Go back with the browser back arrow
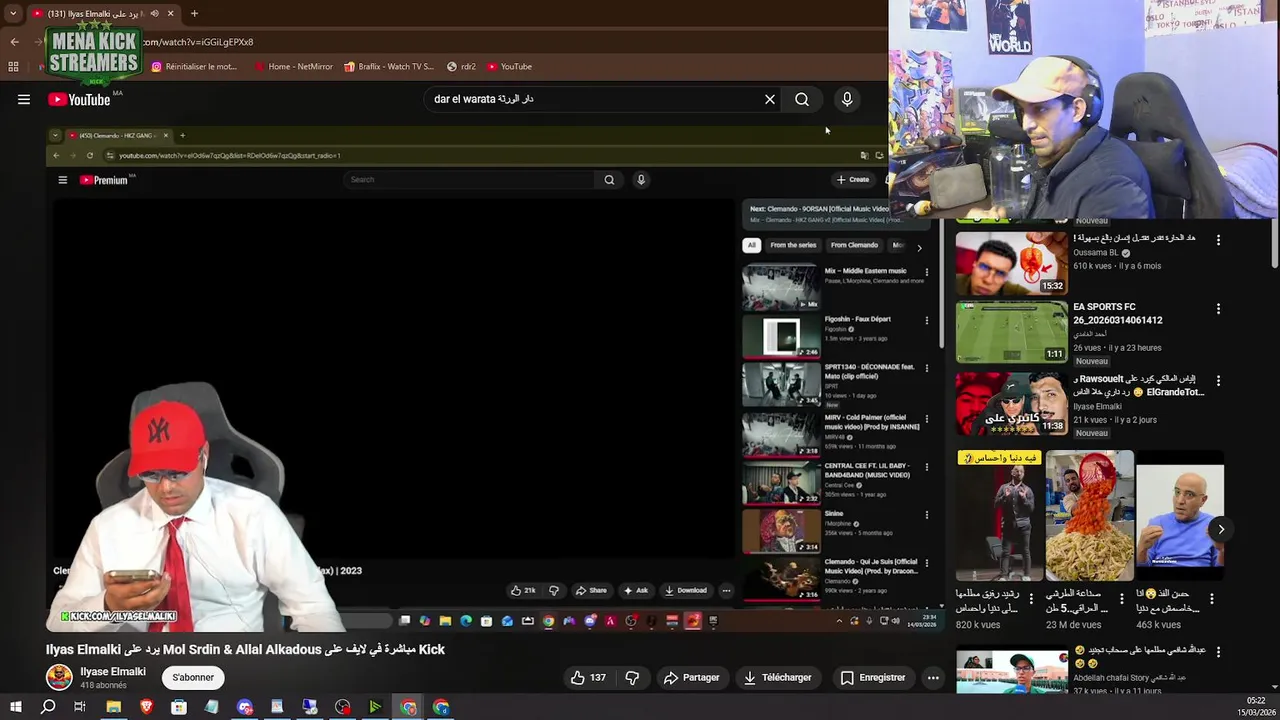 (14, 42)
